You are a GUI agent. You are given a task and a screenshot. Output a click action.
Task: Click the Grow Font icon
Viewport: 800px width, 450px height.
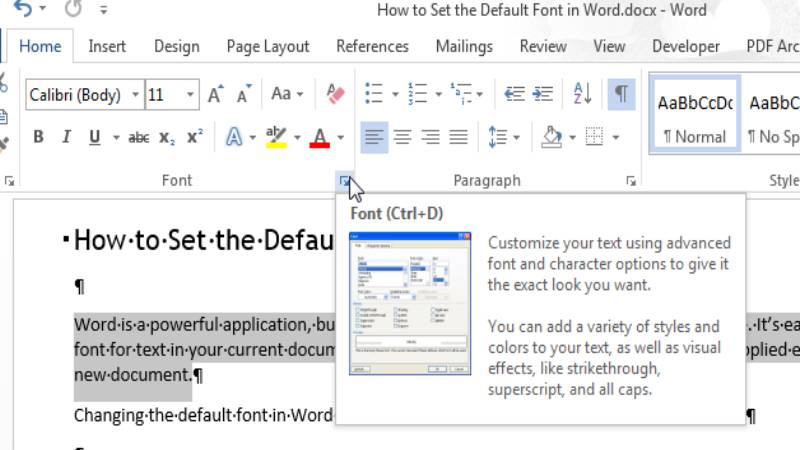(x=215, y=95)
